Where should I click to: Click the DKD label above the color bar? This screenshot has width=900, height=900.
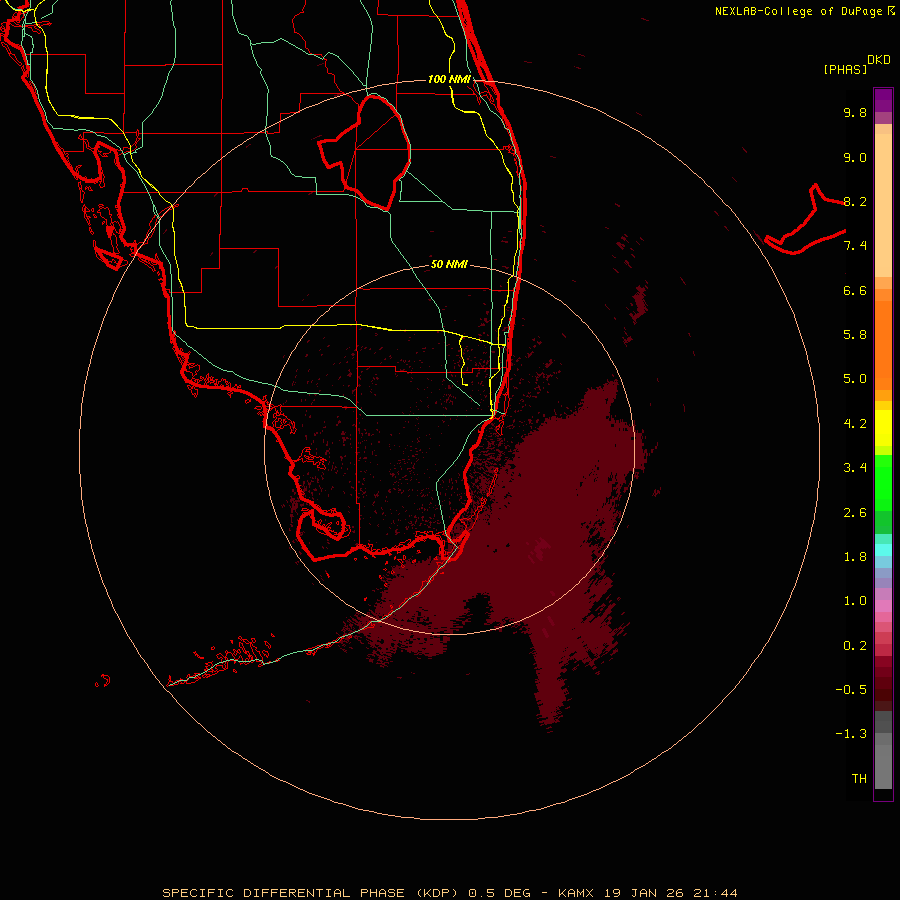click(879, 60)
